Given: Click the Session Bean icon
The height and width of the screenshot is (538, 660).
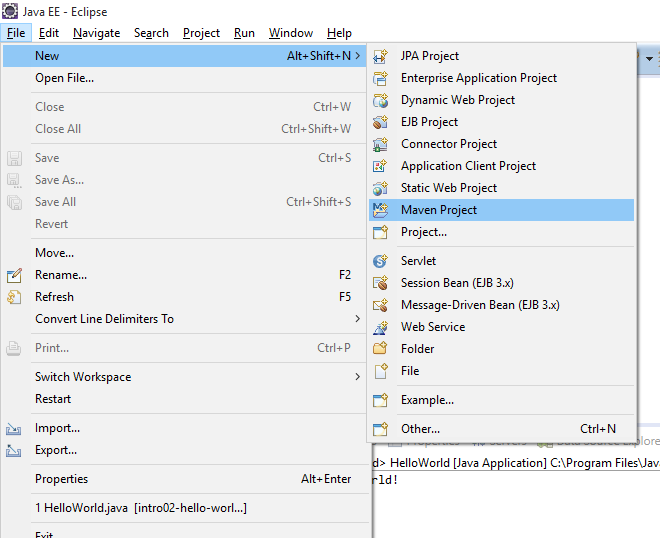Looking at the screenshot, I should 380,283.
